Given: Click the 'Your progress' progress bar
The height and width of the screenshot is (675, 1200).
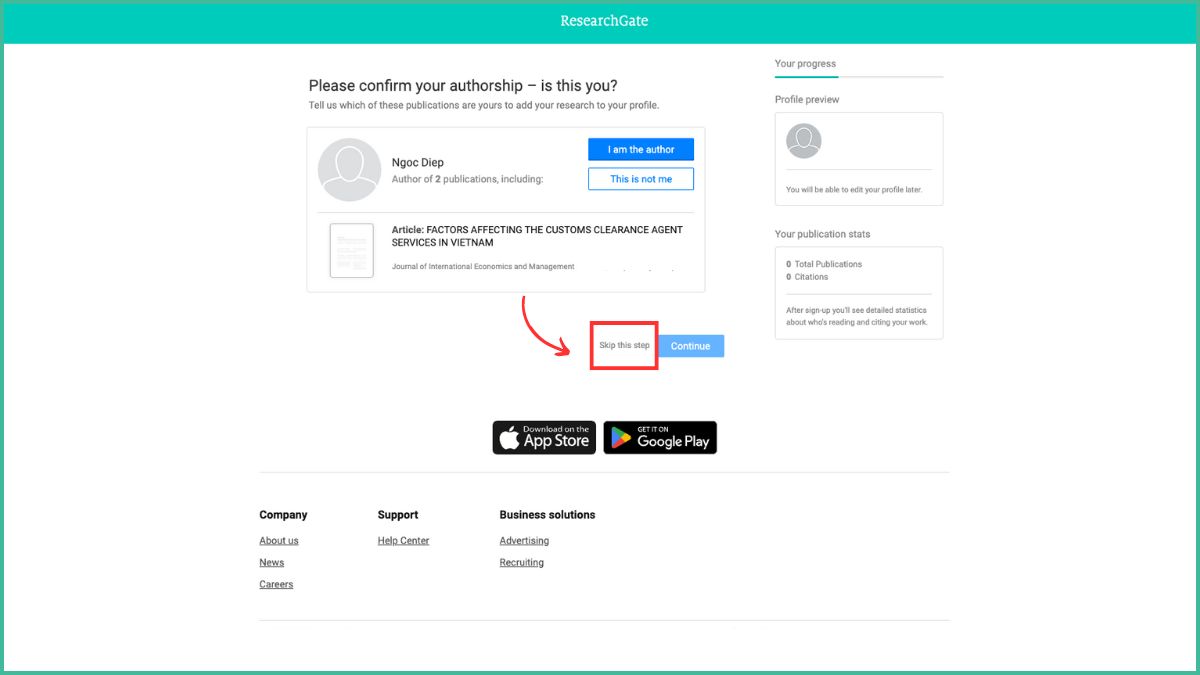Looking at the screenshot, I should [x=859, y=76].
